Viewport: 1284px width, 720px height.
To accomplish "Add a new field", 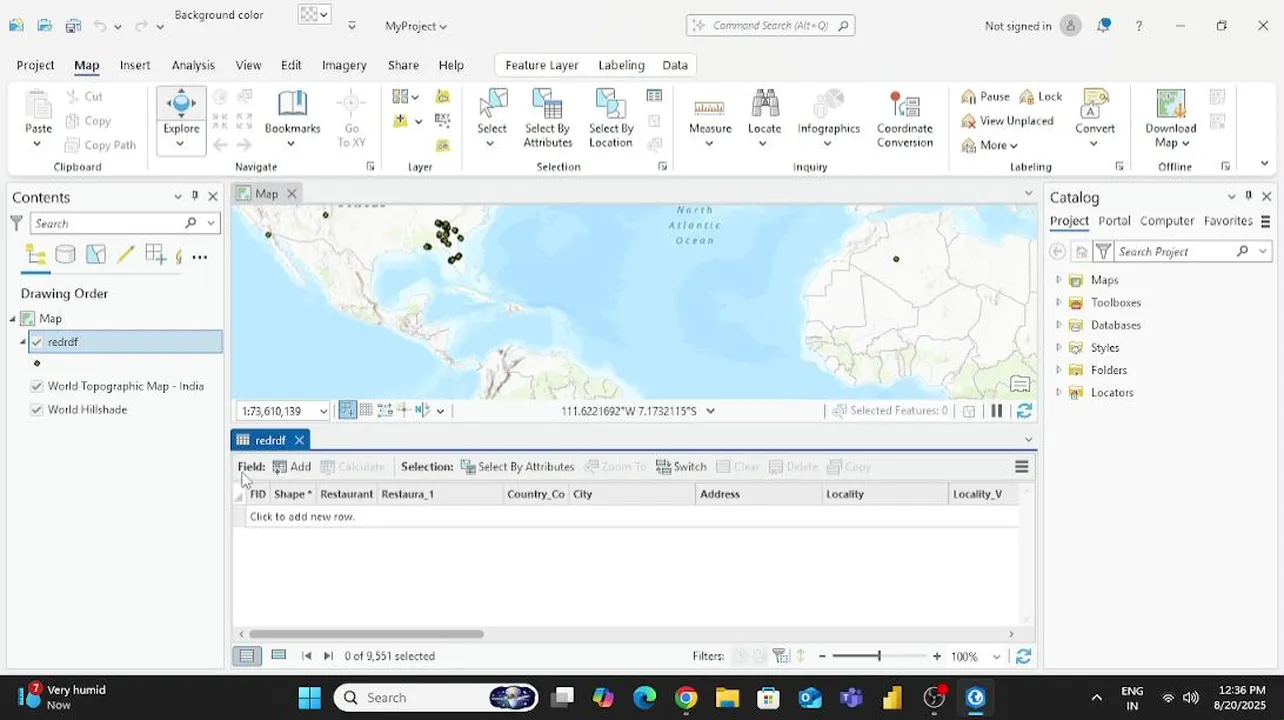I will click(x=291, y=467).
